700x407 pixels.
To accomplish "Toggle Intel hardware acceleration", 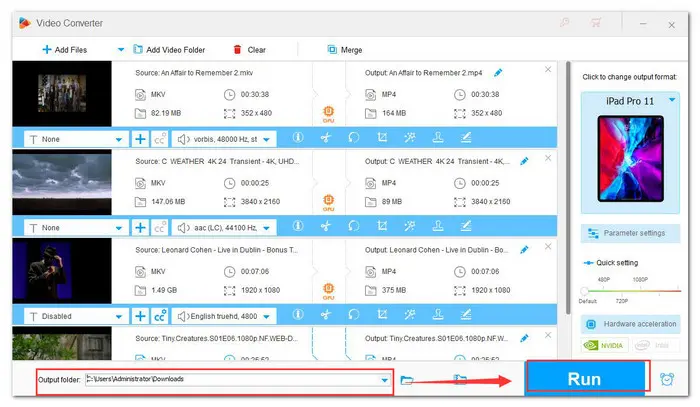I will tap(655, 345).
